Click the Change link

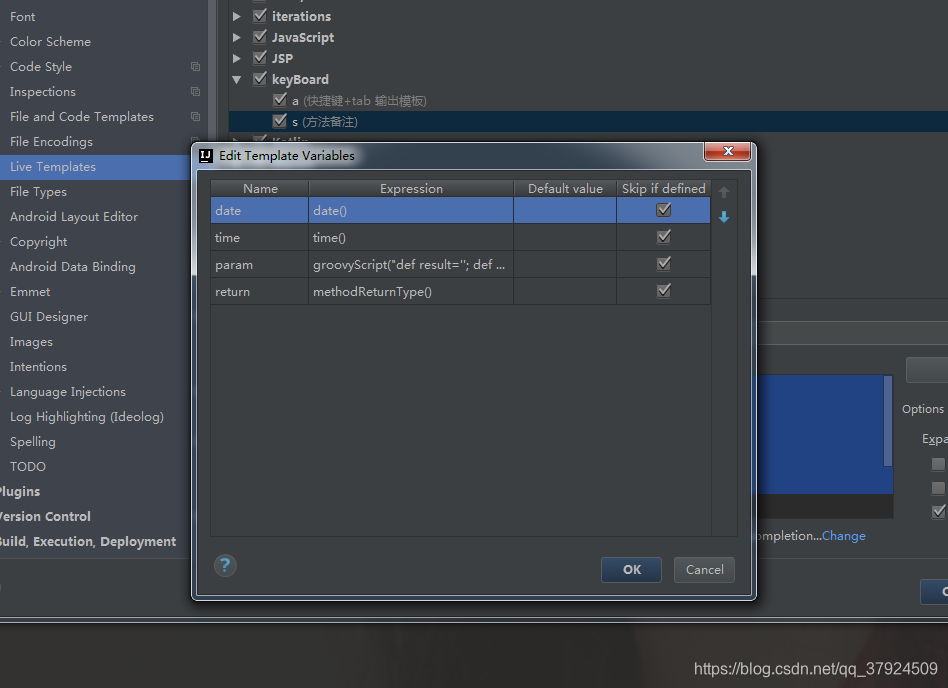[843, 536]
